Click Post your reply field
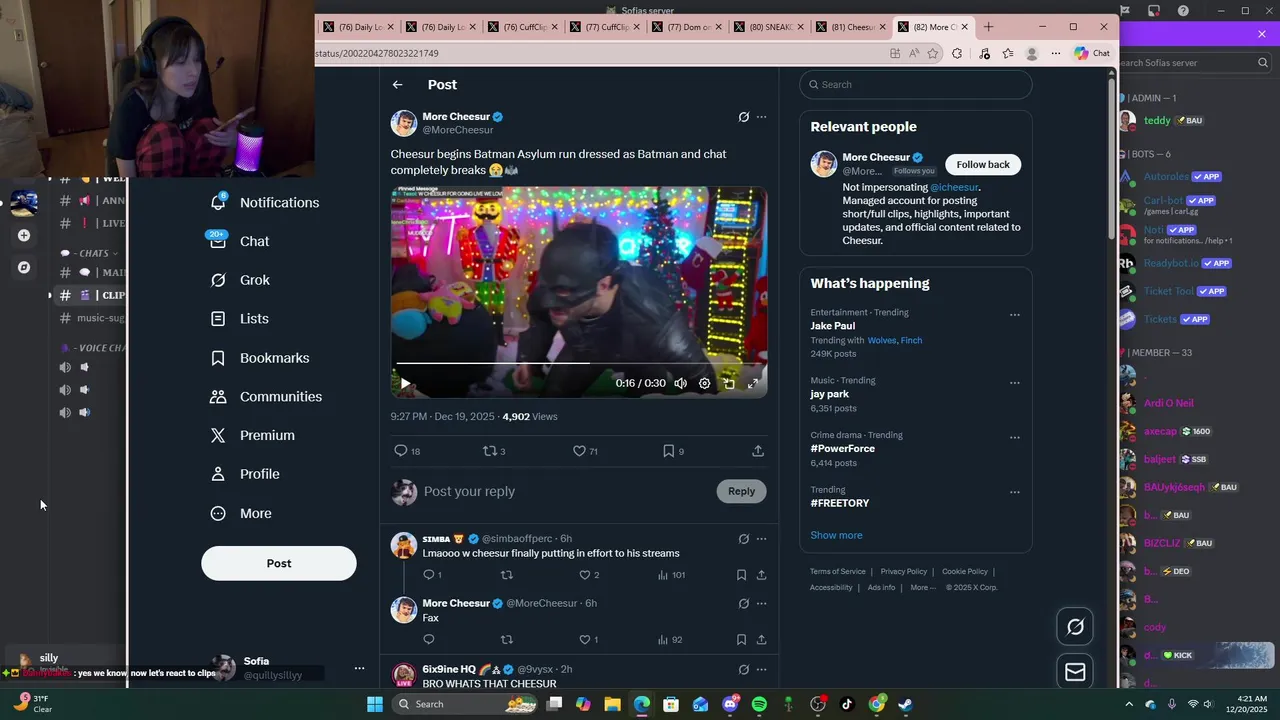This screenshot has height=720, width=1280. pyautogui.click(x=565, y=491)
